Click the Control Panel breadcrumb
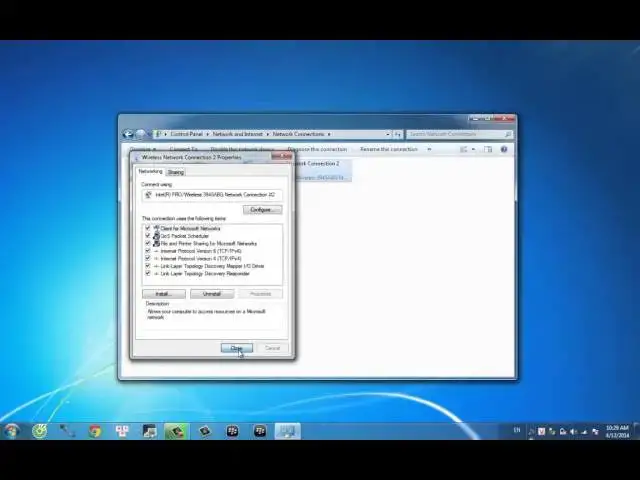This screenshot has width=640, height=480. click(x=187, y=134)
